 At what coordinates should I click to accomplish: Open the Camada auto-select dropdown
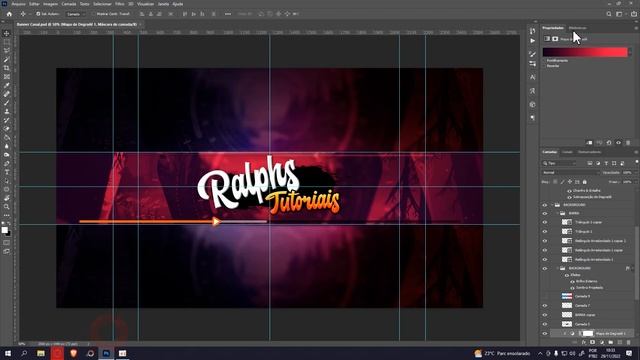coord(76,14)
